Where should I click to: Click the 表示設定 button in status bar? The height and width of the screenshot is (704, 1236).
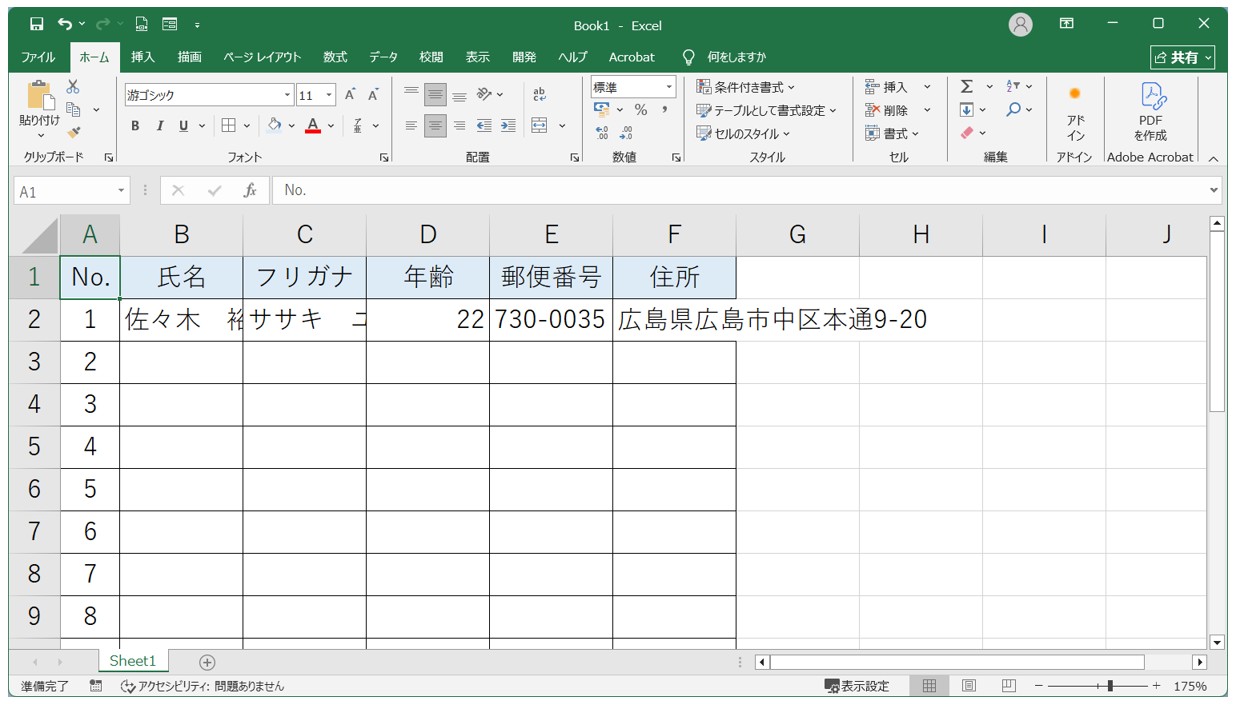pos(857,686)
